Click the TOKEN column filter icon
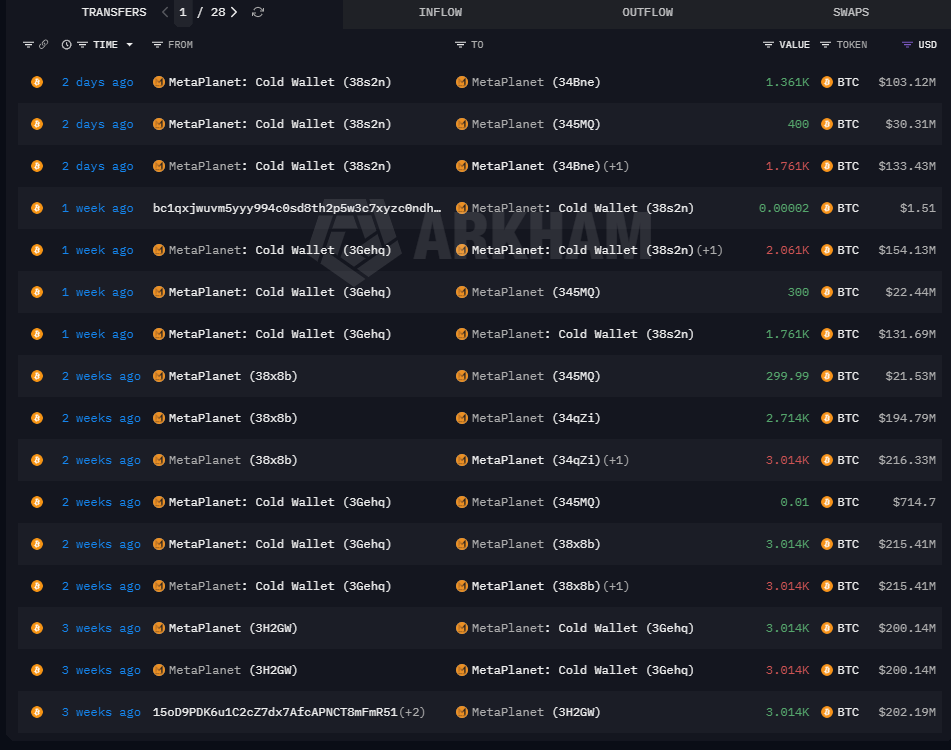951x750 pixels. [825, 45]
